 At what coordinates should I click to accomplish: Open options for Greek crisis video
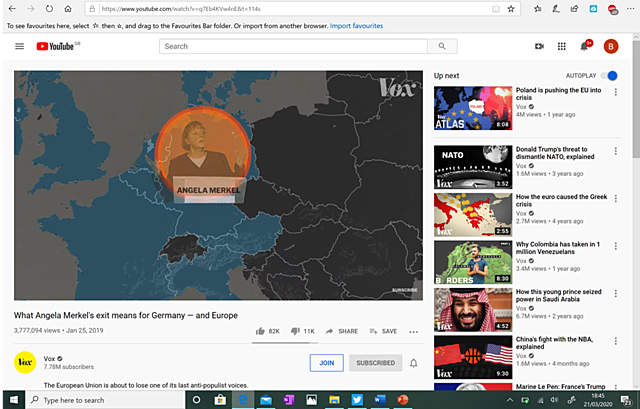(616, 199)
